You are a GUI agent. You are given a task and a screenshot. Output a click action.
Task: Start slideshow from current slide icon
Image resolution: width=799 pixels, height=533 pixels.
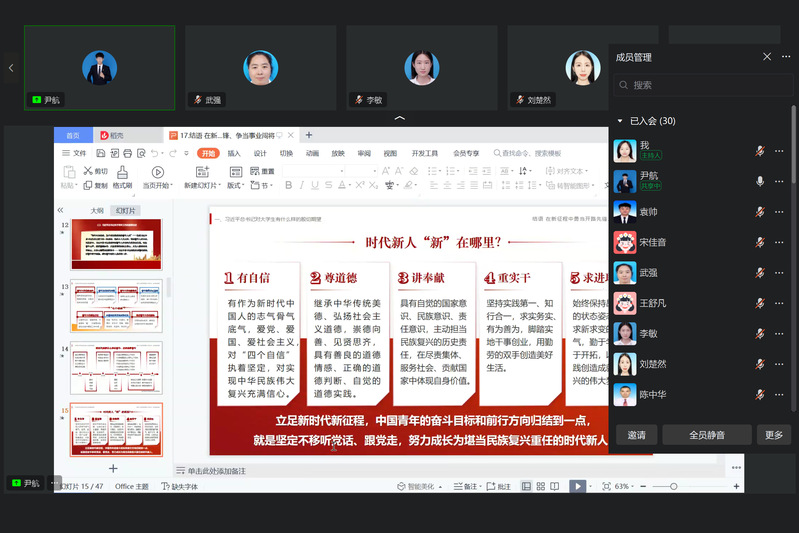157,172
